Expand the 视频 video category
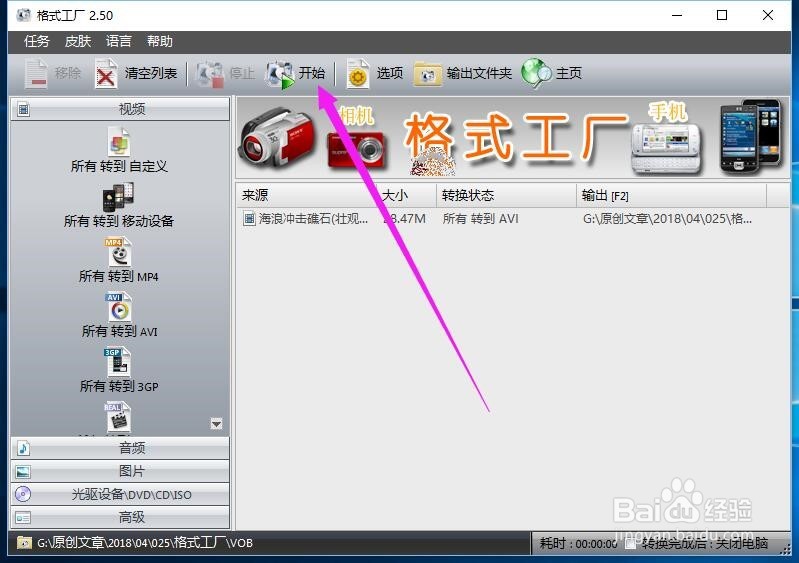Image resolution: width=799 pixels, height=563 pixels. (120, 109)
